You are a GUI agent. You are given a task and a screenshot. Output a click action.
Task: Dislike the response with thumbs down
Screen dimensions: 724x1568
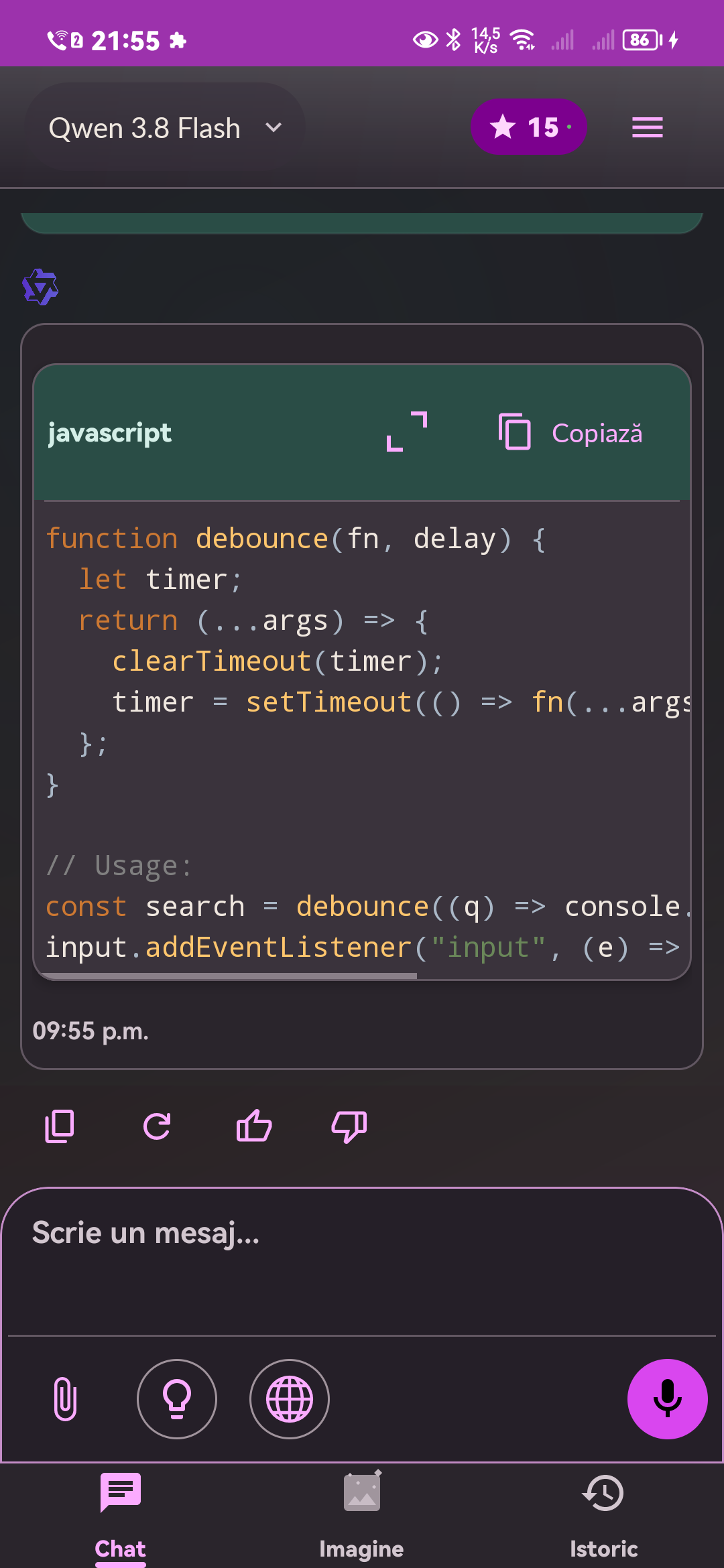pyautogui.click(x=349, y=1126)
